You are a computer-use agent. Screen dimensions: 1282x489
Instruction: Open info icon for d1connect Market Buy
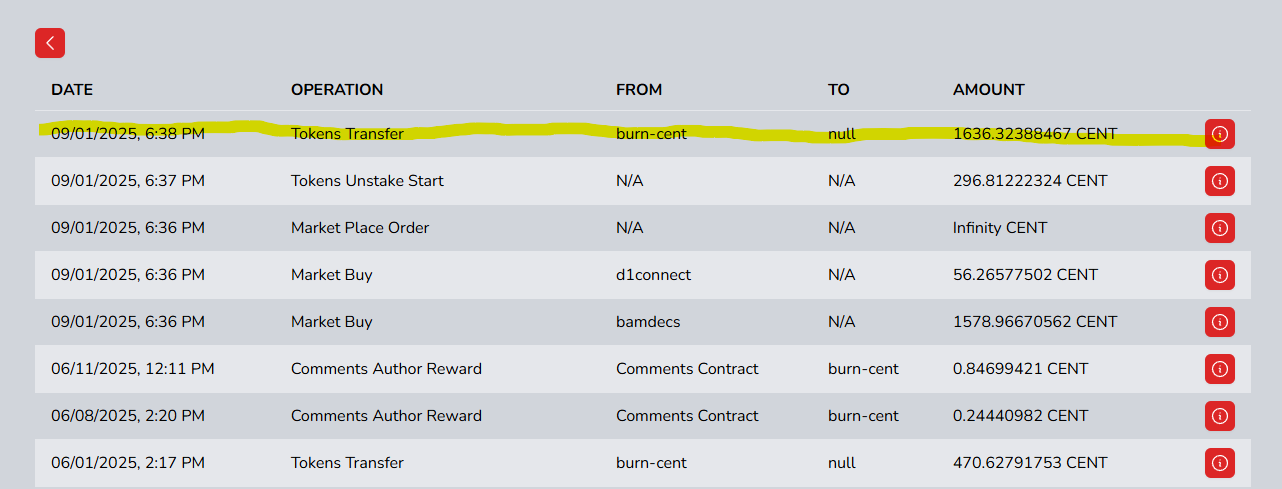click(1219, 275)
